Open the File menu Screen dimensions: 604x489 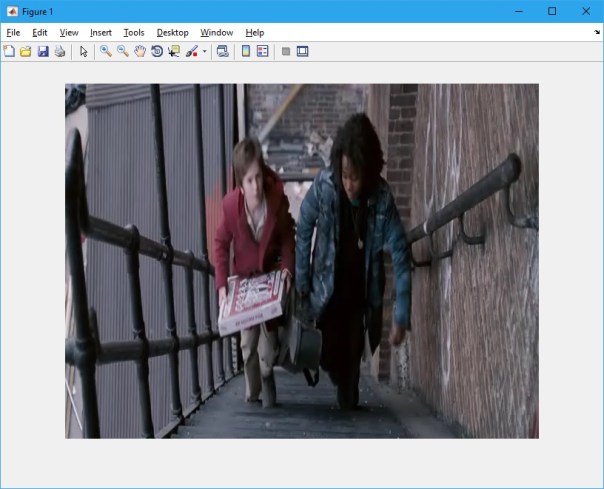13,33
